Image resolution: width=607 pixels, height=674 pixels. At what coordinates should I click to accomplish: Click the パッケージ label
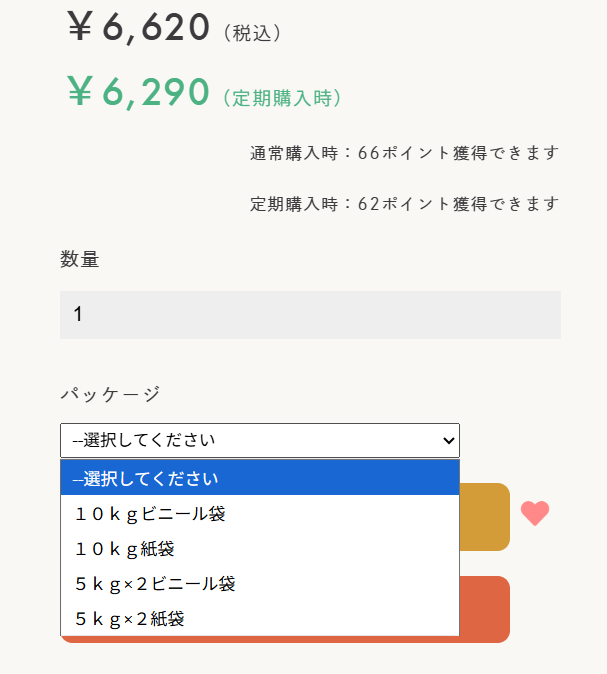point(110,394)
